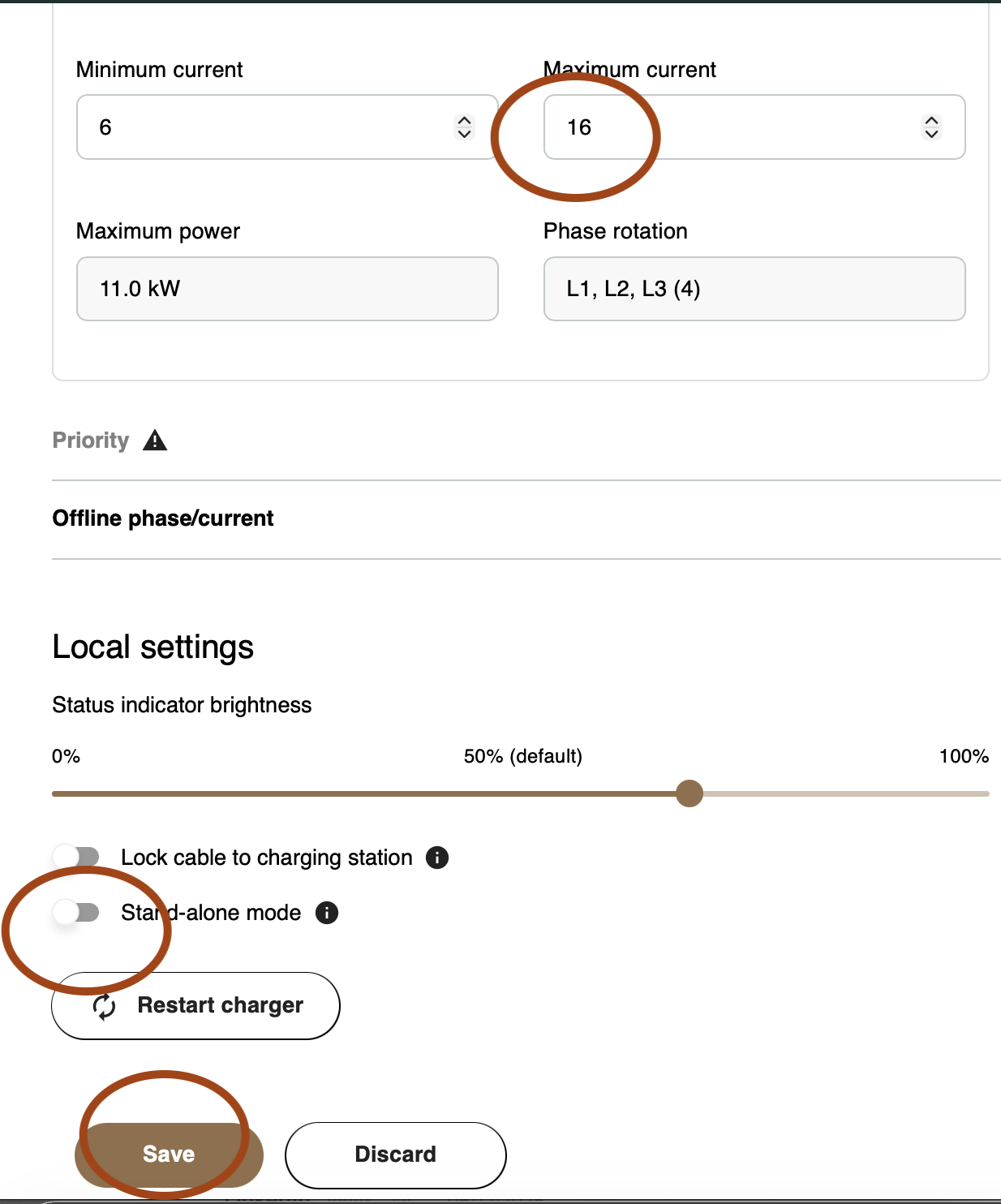Click the Maximum current field showing 16
1001x1204 pixels.
pos(730,127)
